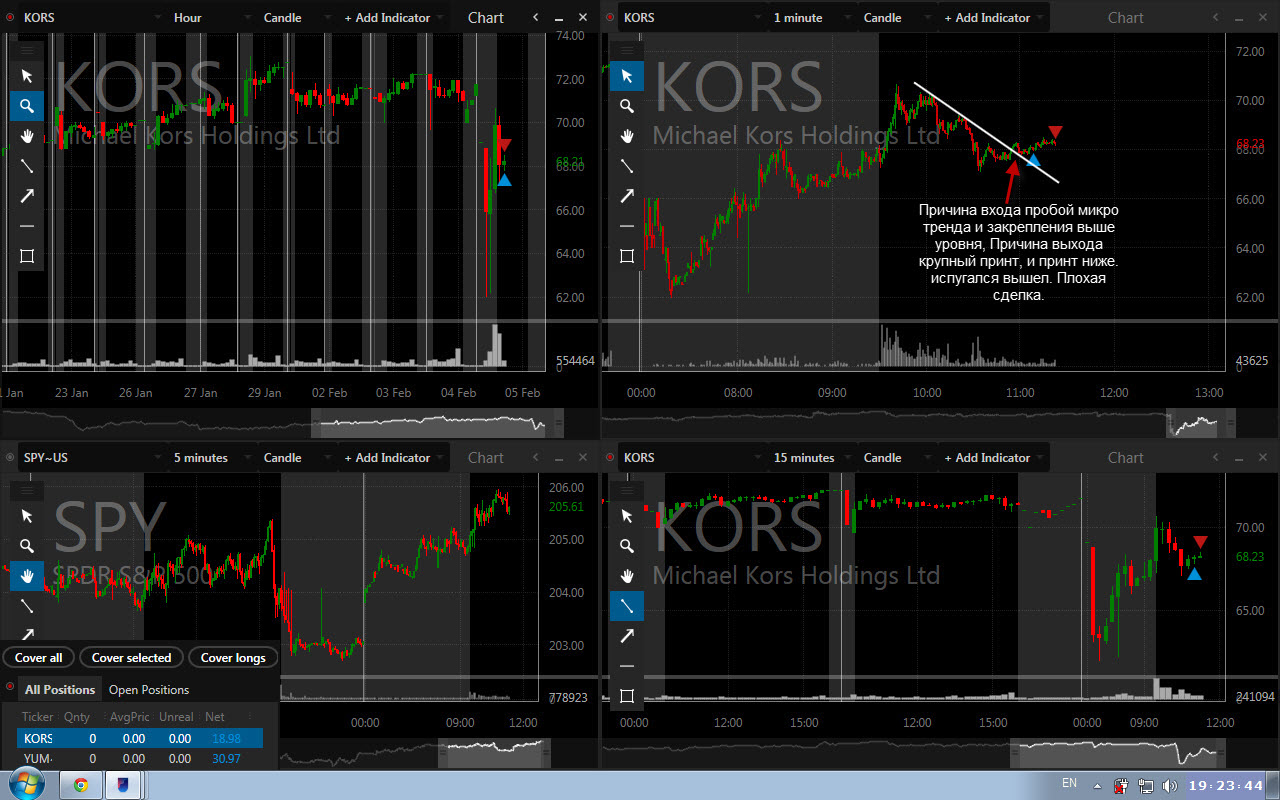Sort positions by Qnty column

coord(77,717)
